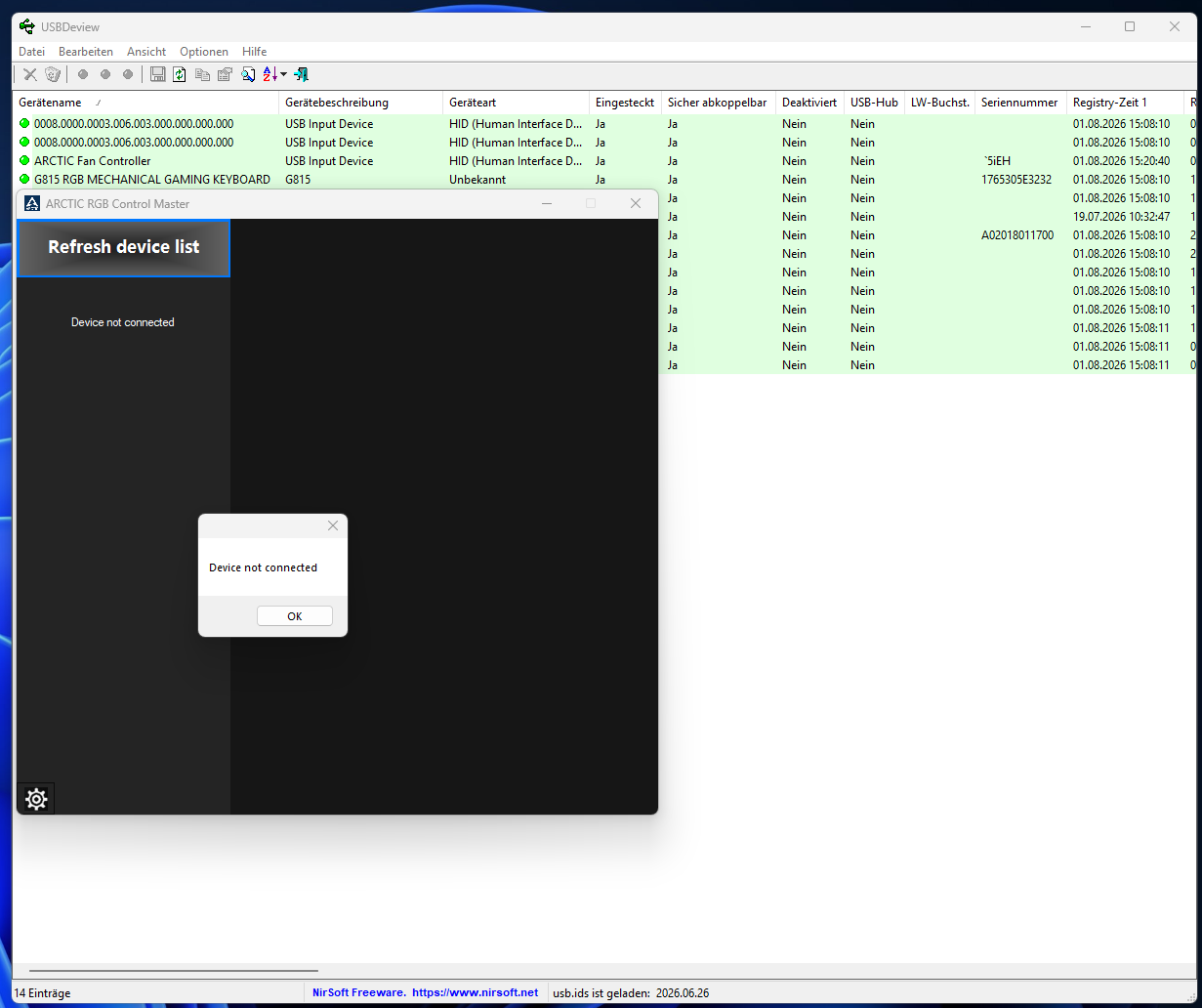Open settings gear in ARCTIC RGB Control Master
This screenshot has width=1202, height=1008.
coord(36,799)
